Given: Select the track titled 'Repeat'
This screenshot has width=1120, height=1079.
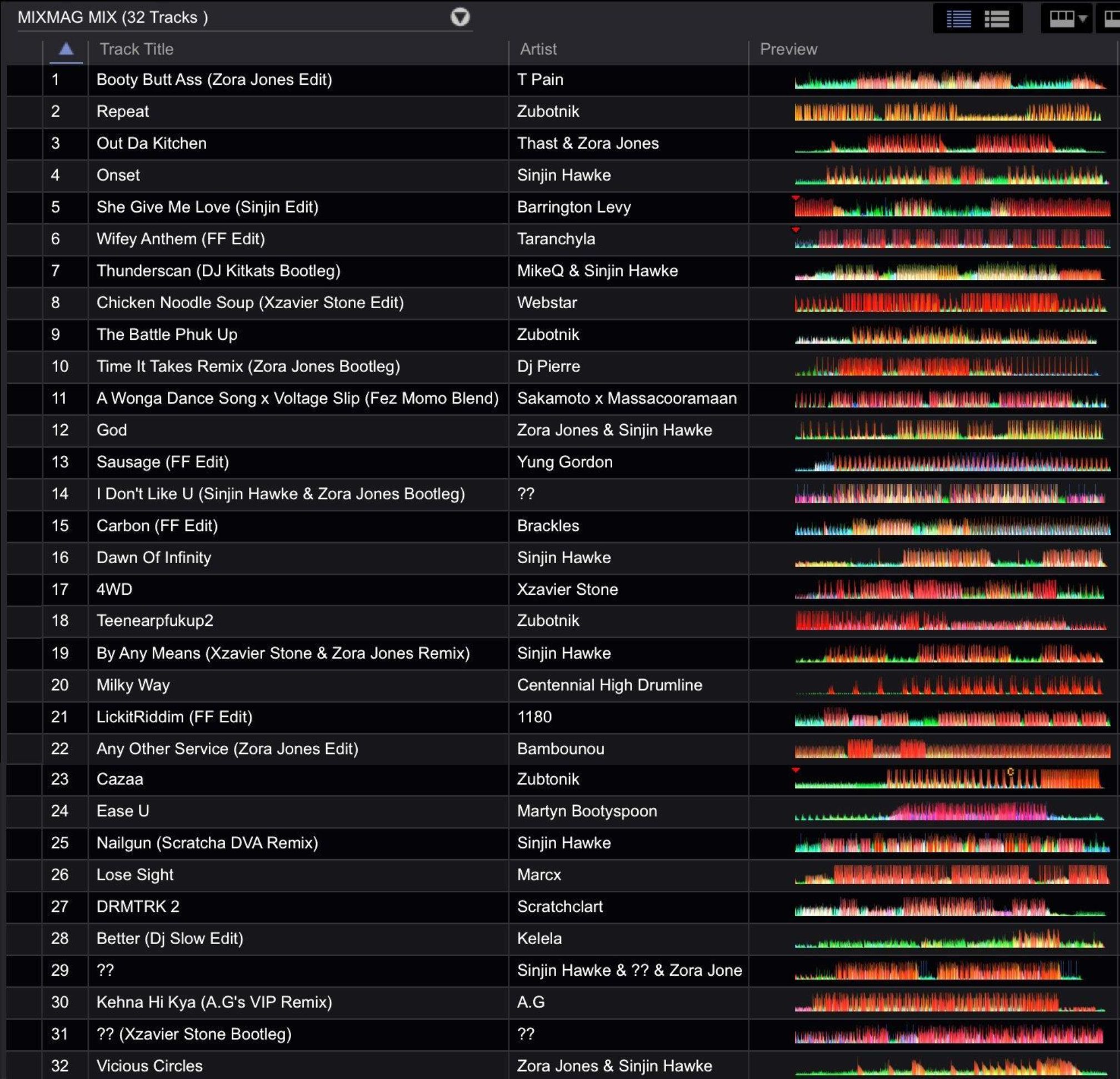Looking at the screenshot, I should click(x=123, y=112).
